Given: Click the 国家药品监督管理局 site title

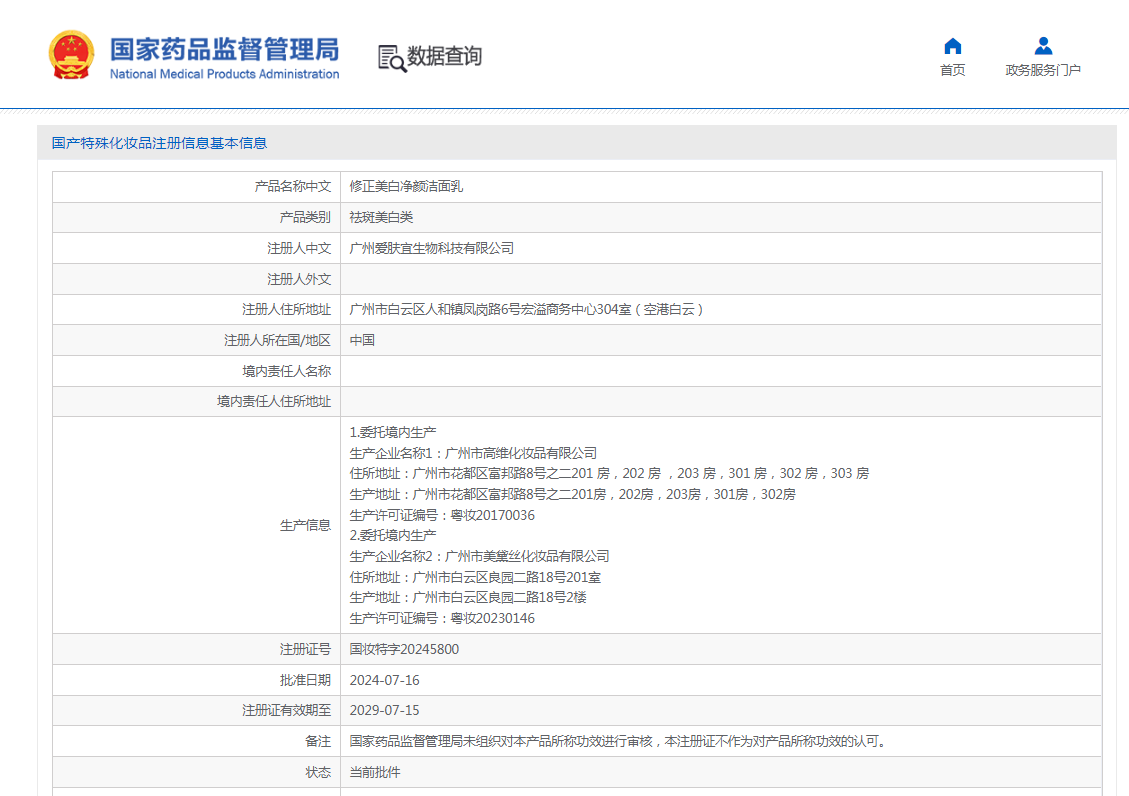Looking at the screenshot, I should (x=224, y=50).
